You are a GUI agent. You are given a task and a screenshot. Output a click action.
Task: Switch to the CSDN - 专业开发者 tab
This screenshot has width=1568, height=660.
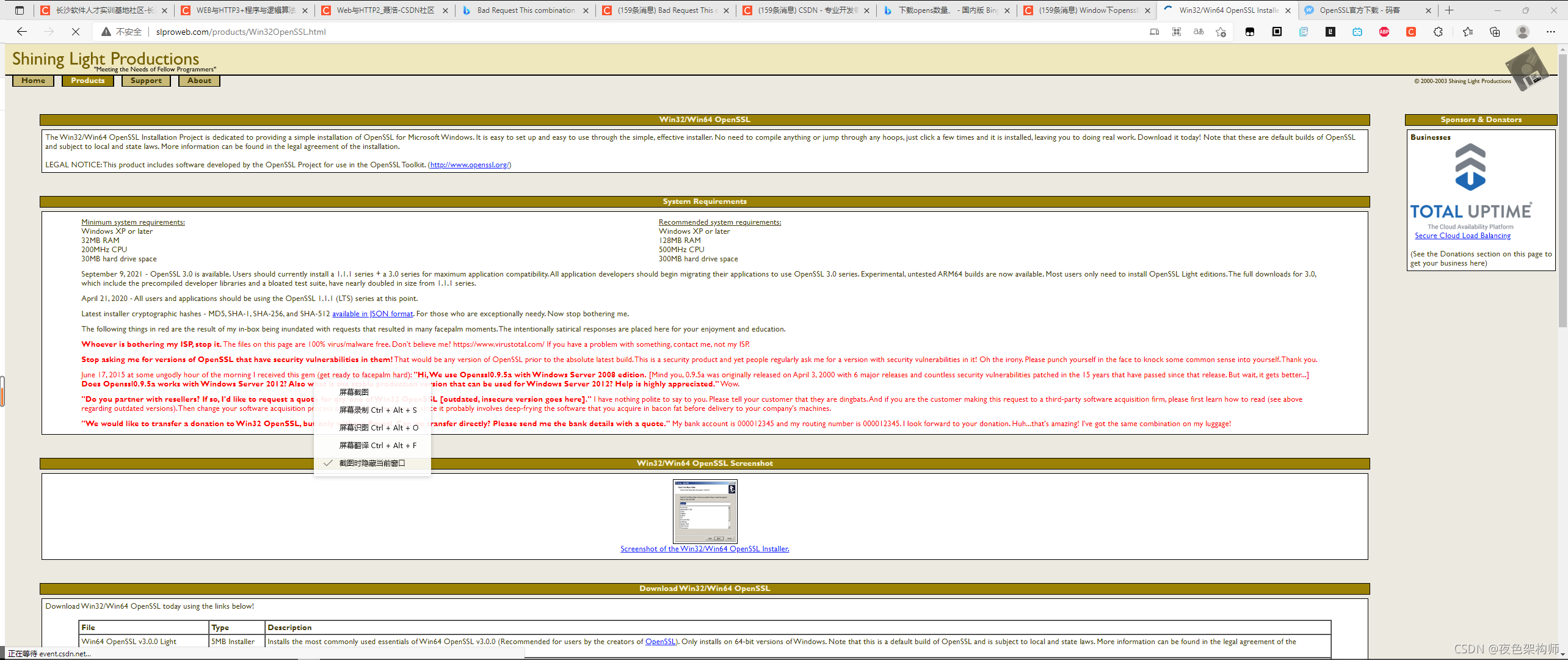807,10
